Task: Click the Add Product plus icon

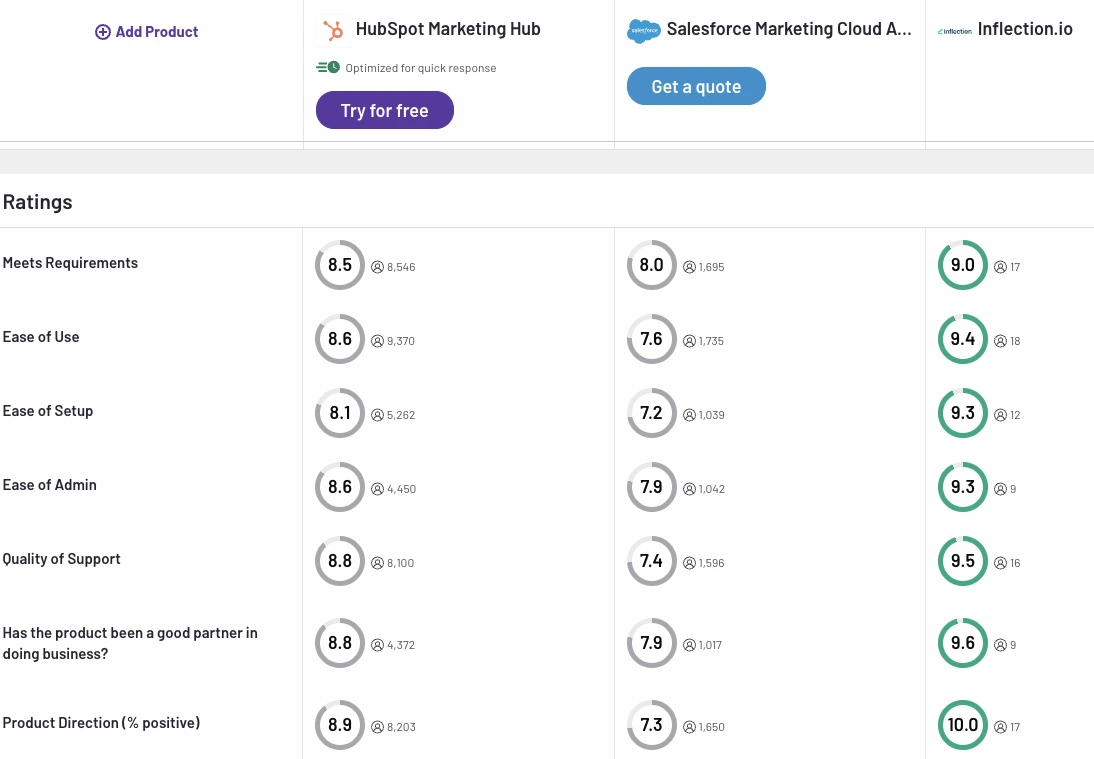Action: click(x=103, y=32)
